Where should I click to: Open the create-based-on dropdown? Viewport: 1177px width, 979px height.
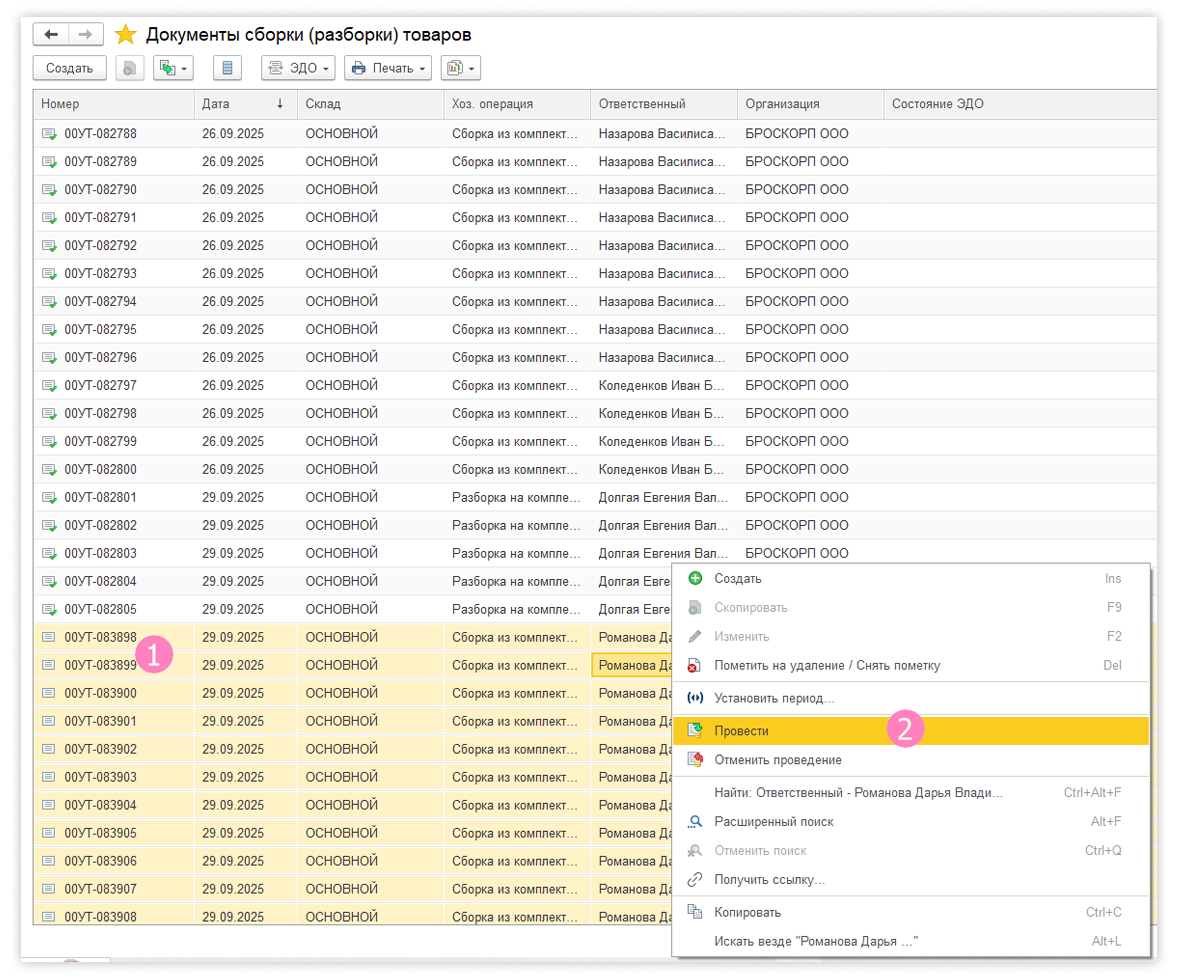coord(172,68)
